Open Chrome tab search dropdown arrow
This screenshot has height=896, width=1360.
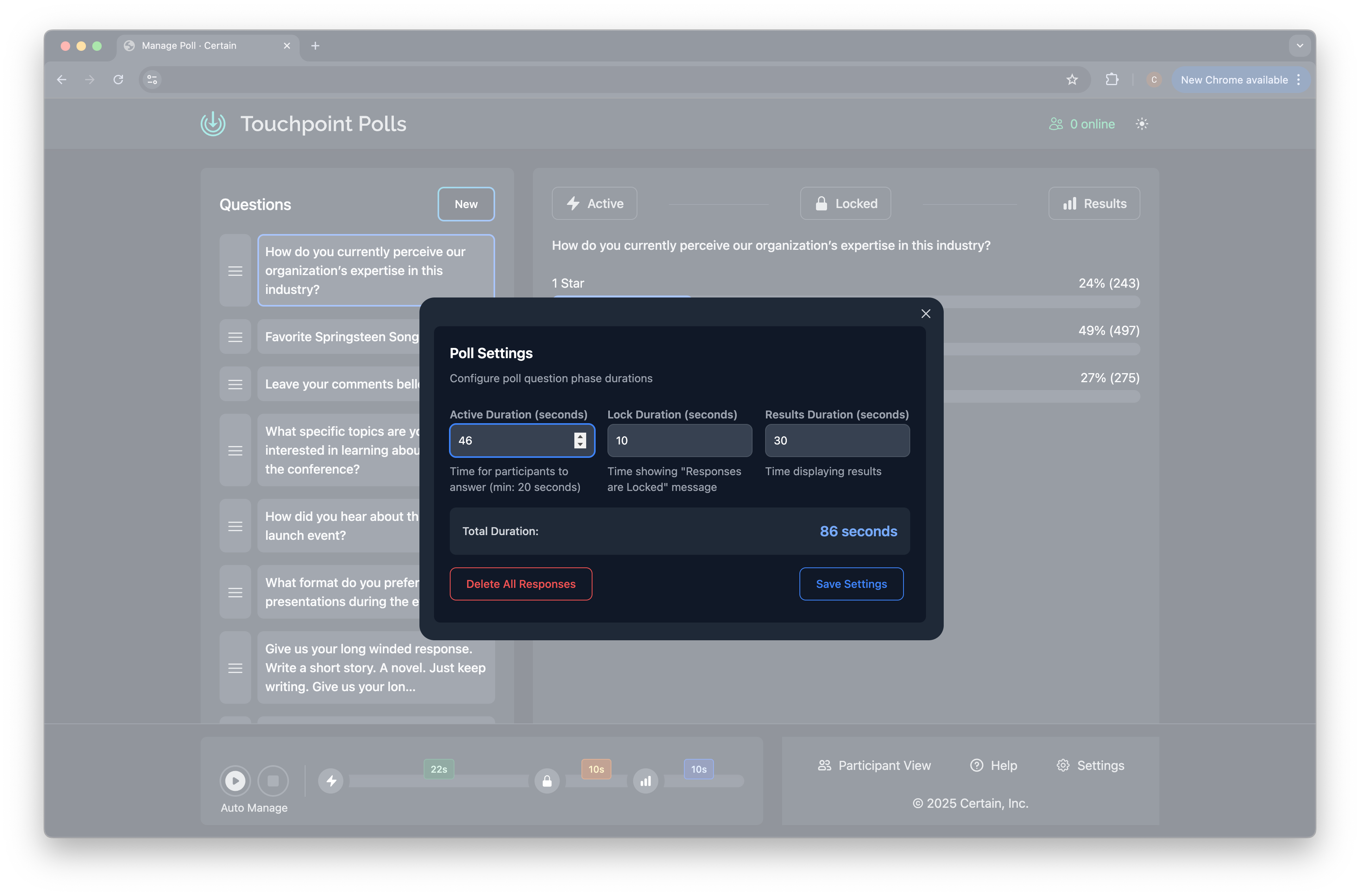1299,46
